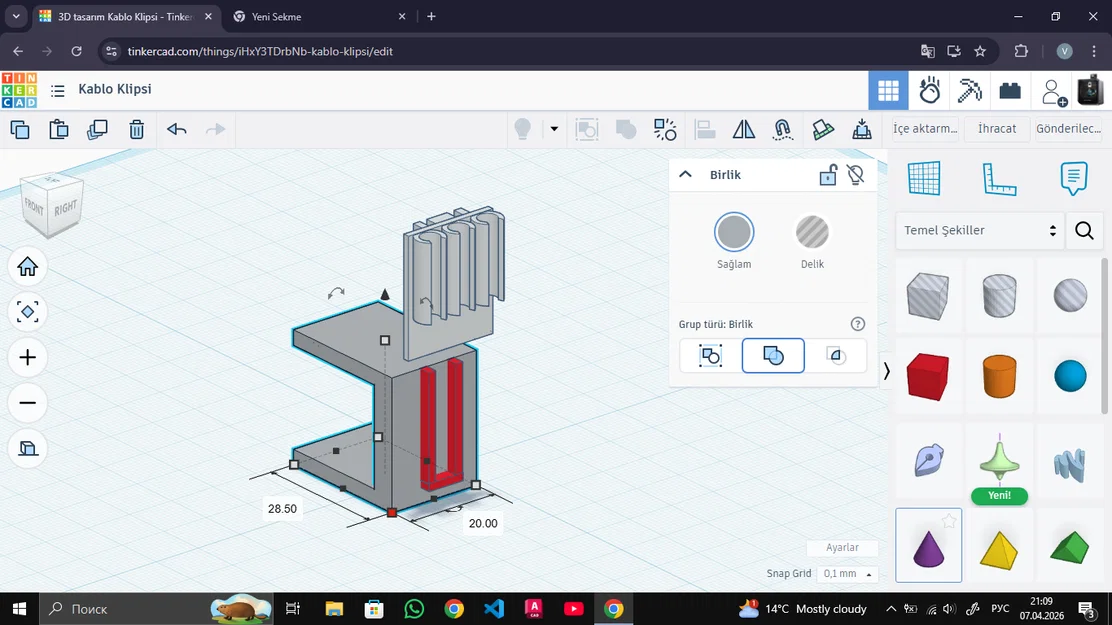Select the Sağlam solid option
Screen dimensions: 1112x625
pos(734,233)
